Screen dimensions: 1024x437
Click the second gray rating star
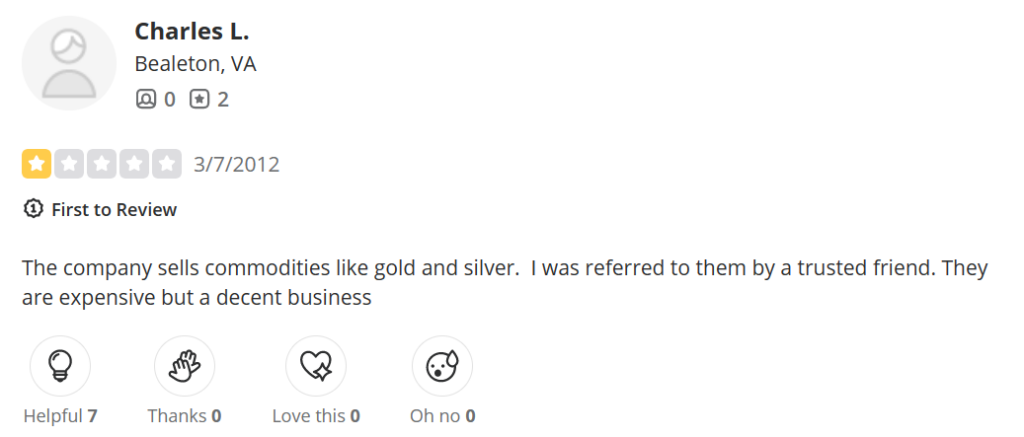point(69,164)
